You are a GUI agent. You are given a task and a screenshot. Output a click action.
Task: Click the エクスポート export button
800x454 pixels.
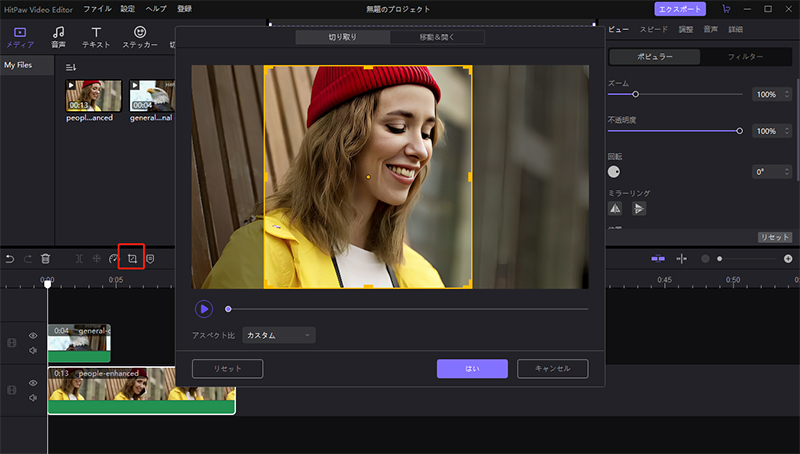pos(680,9)
